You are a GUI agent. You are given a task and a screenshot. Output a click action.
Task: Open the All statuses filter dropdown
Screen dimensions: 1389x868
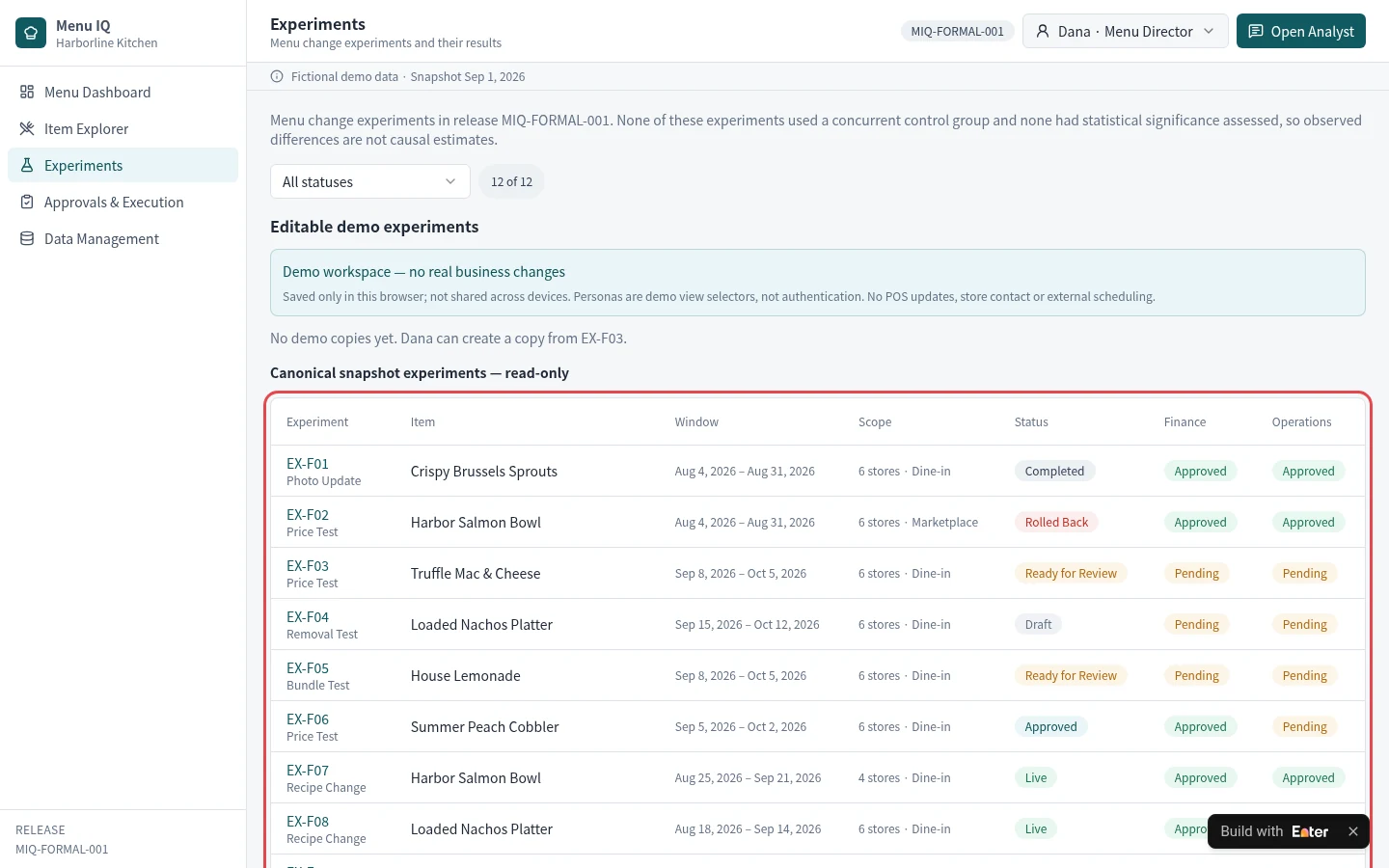tap(370, 181)
